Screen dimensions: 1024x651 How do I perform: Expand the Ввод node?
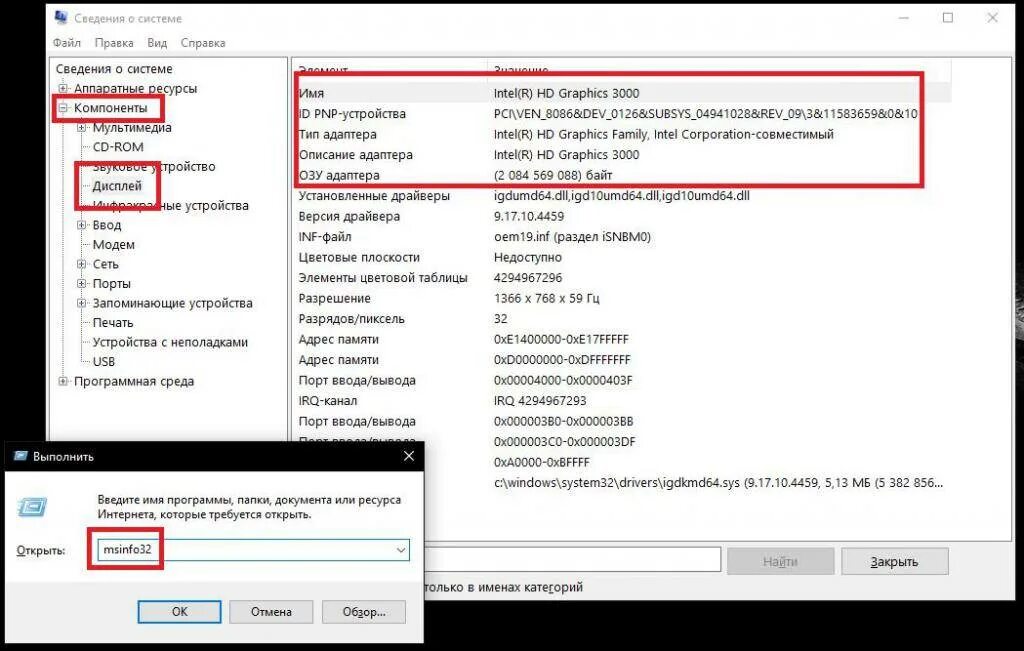82,225
